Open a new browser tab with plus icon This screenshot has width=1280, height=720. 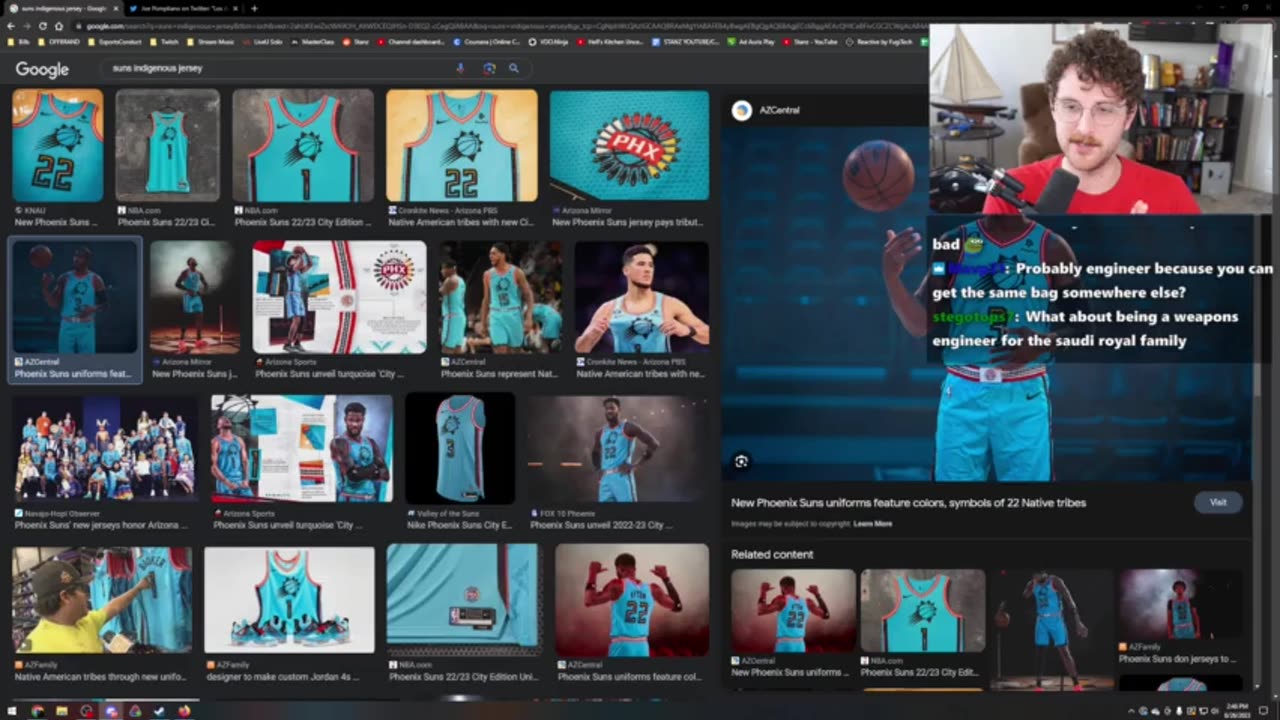click(x=254, y=8)
